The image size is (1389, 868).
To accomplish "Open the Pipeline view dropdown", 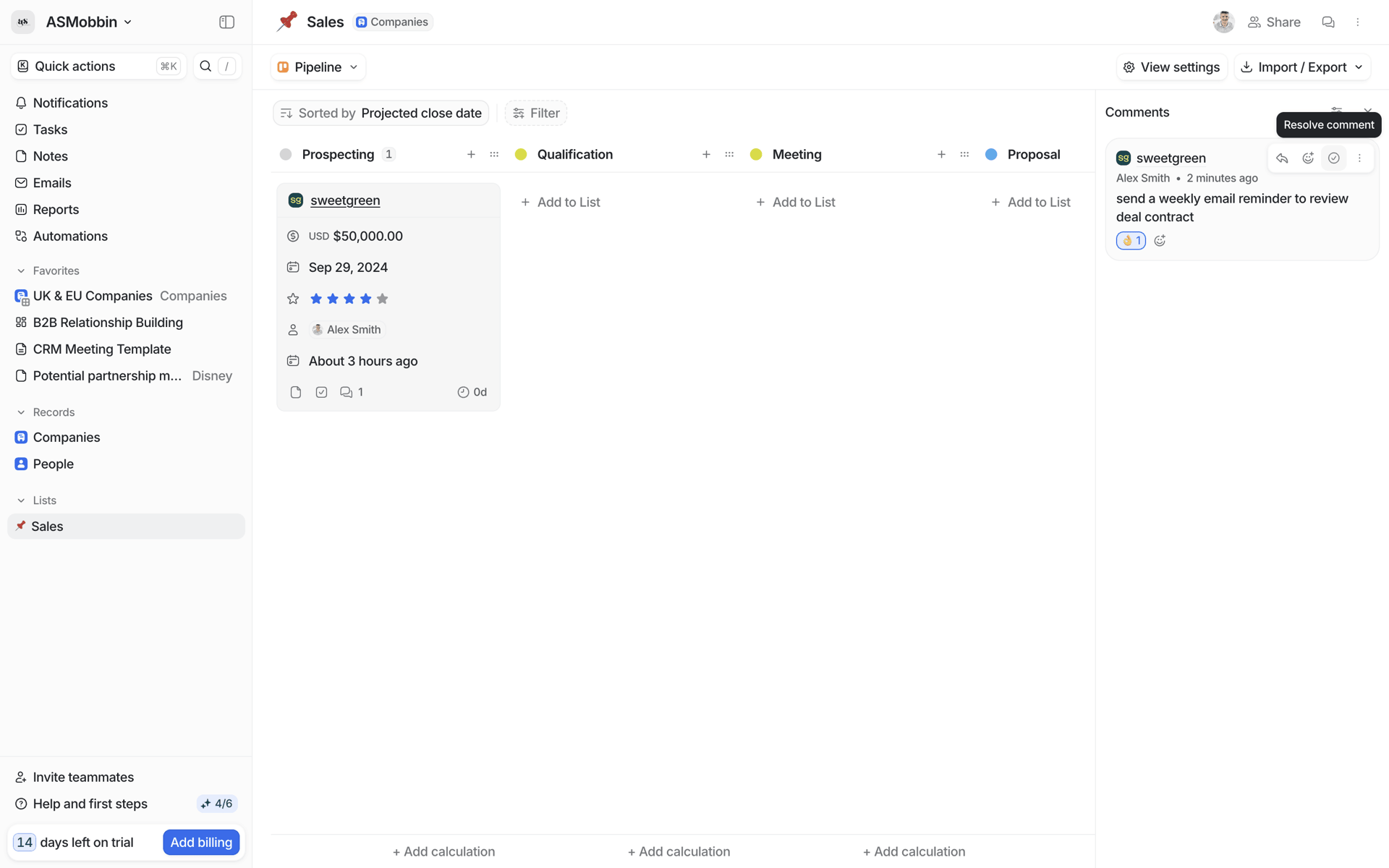I will 318,67.
